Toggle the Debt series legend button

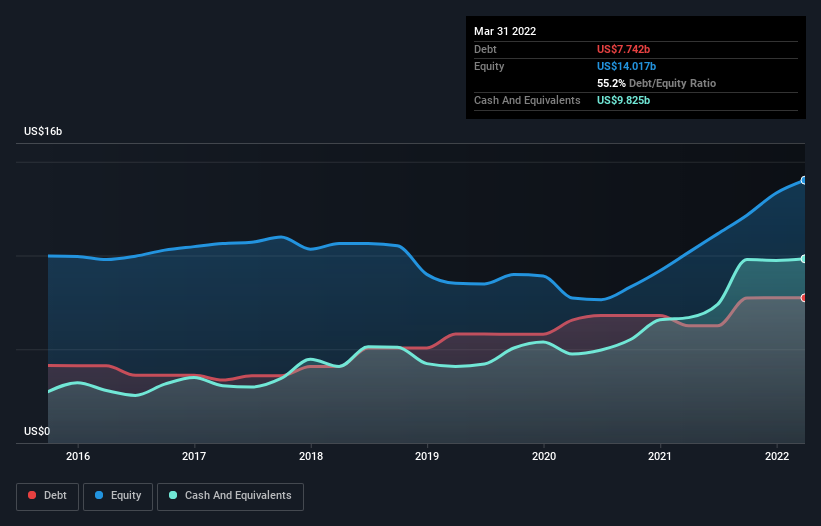pyautogui.click(x=47, y=496)
